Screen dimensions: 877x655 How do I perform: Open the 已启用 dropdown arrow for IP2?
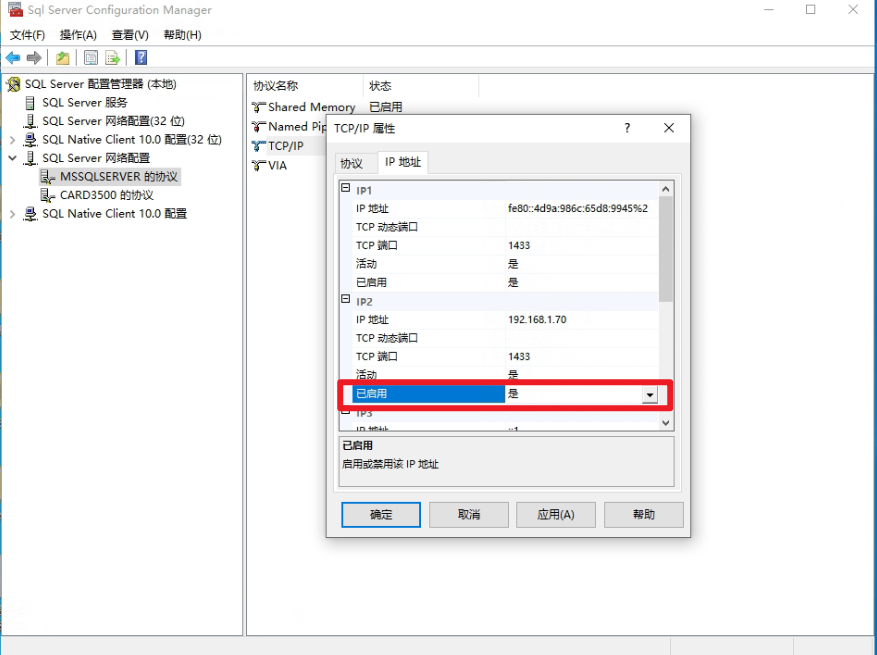click(649, 394)
